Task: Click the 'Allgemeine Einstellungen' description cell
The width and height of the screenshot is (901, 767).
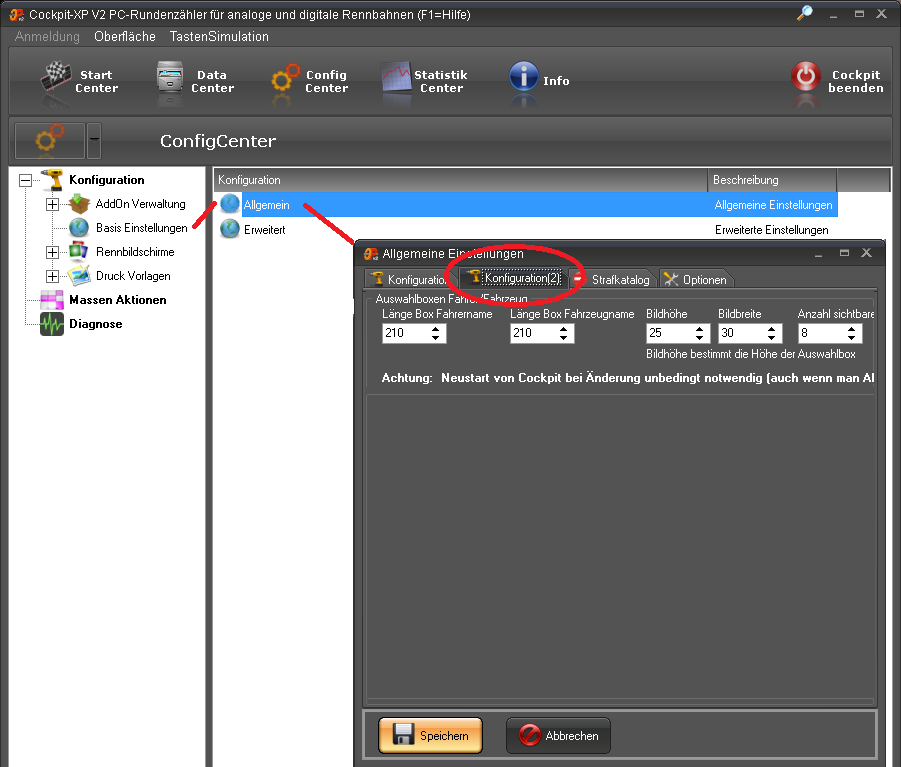Action: point(773,205)
